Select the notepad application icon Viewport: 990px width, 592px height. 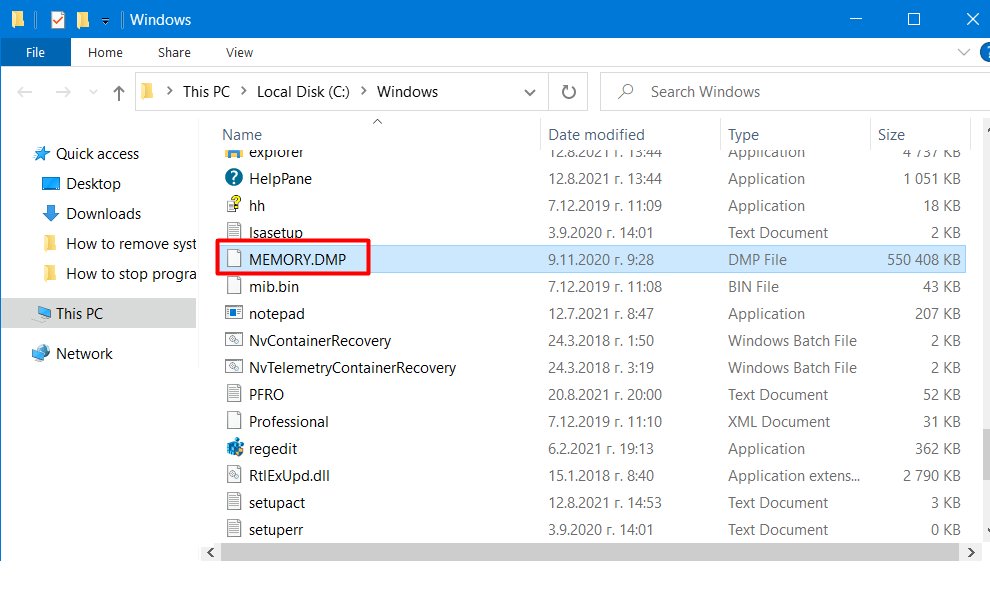click(x=234, y=312)
